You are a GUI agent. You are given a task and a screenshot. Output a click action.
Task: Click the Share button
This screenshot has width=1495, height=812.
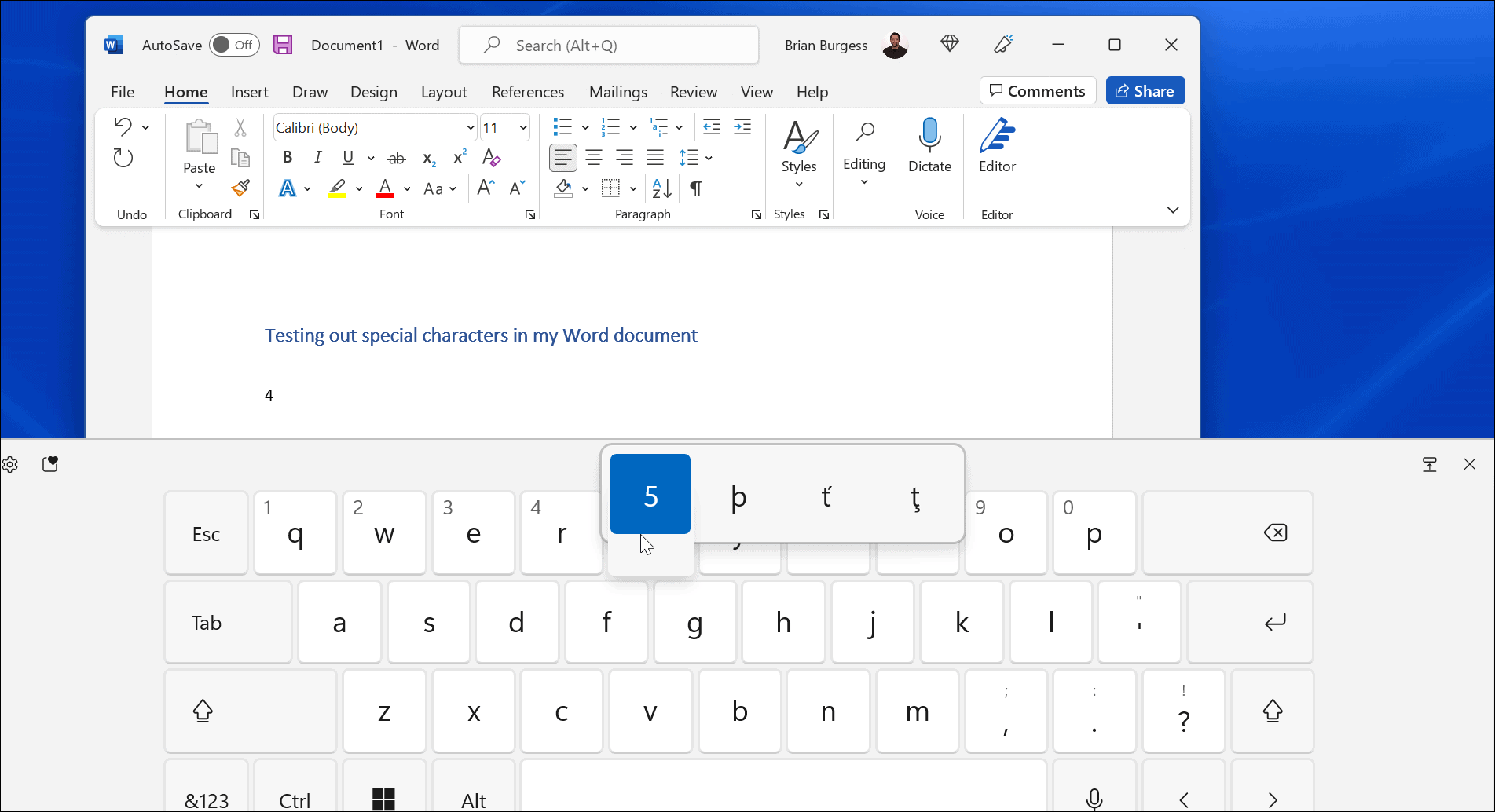coord(1145,90)
